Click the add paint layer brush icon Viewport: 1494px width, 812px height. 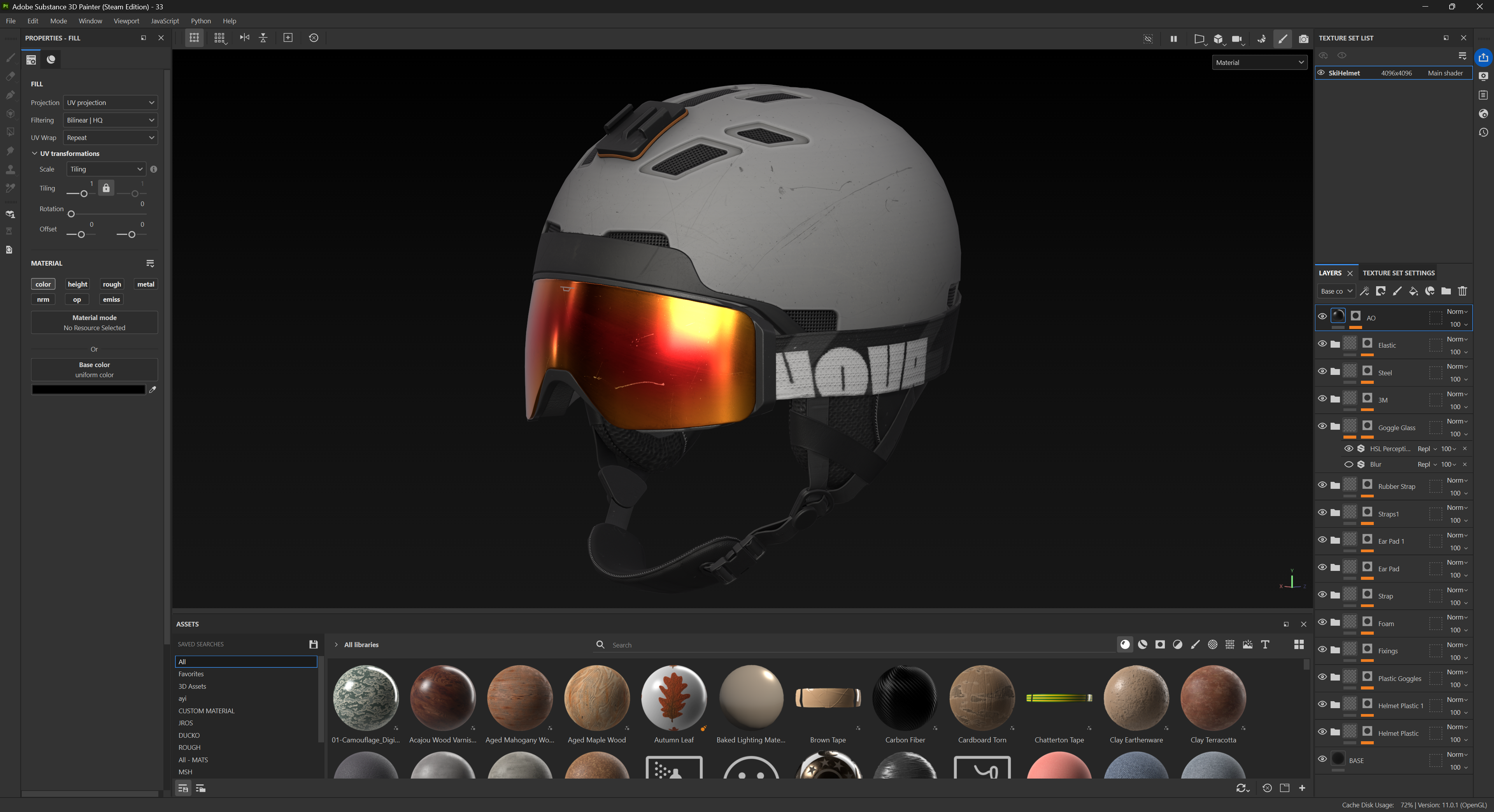(x=1397, y=291)
